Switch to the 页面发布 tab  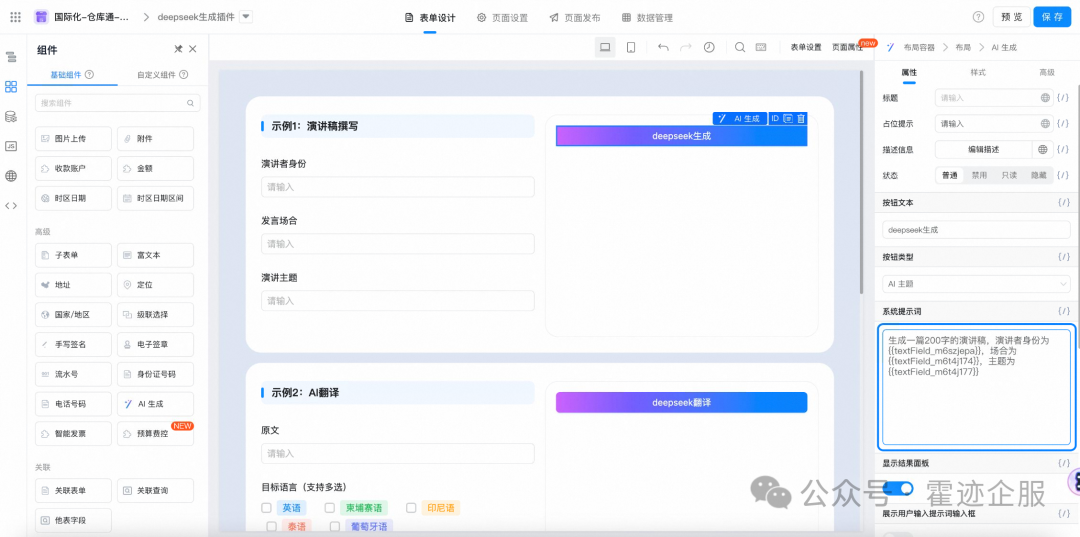pos(574,18)
